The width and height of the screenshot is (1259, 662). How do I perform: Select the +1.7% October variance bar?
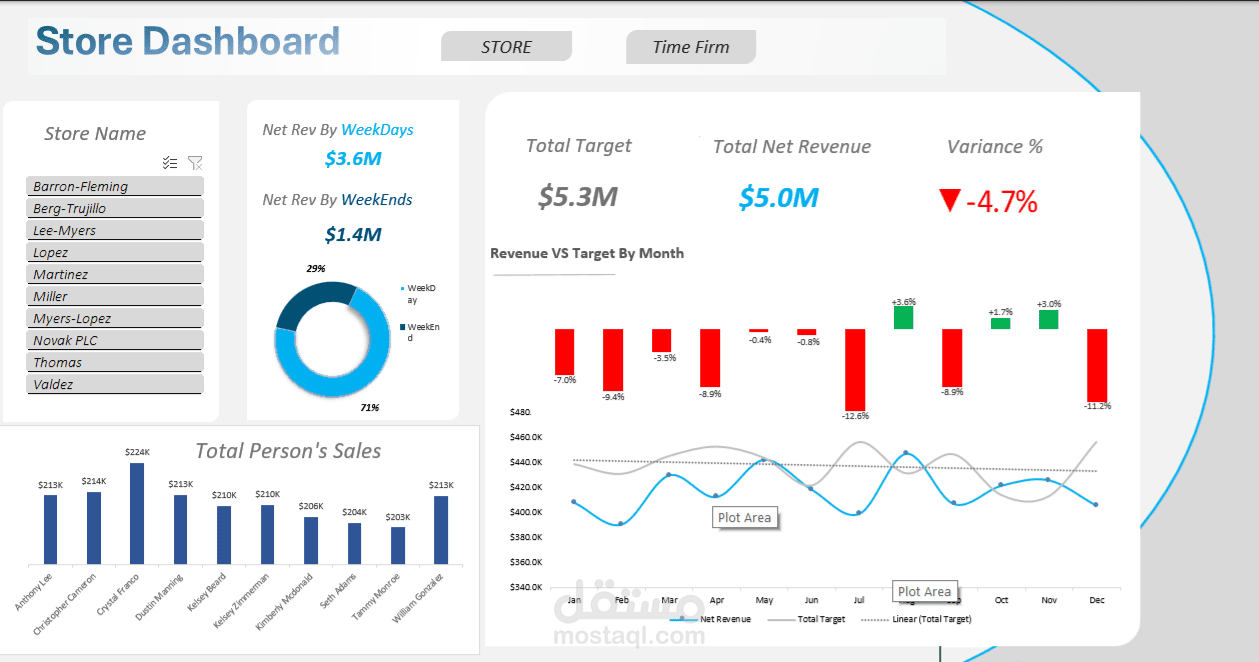1000,323
